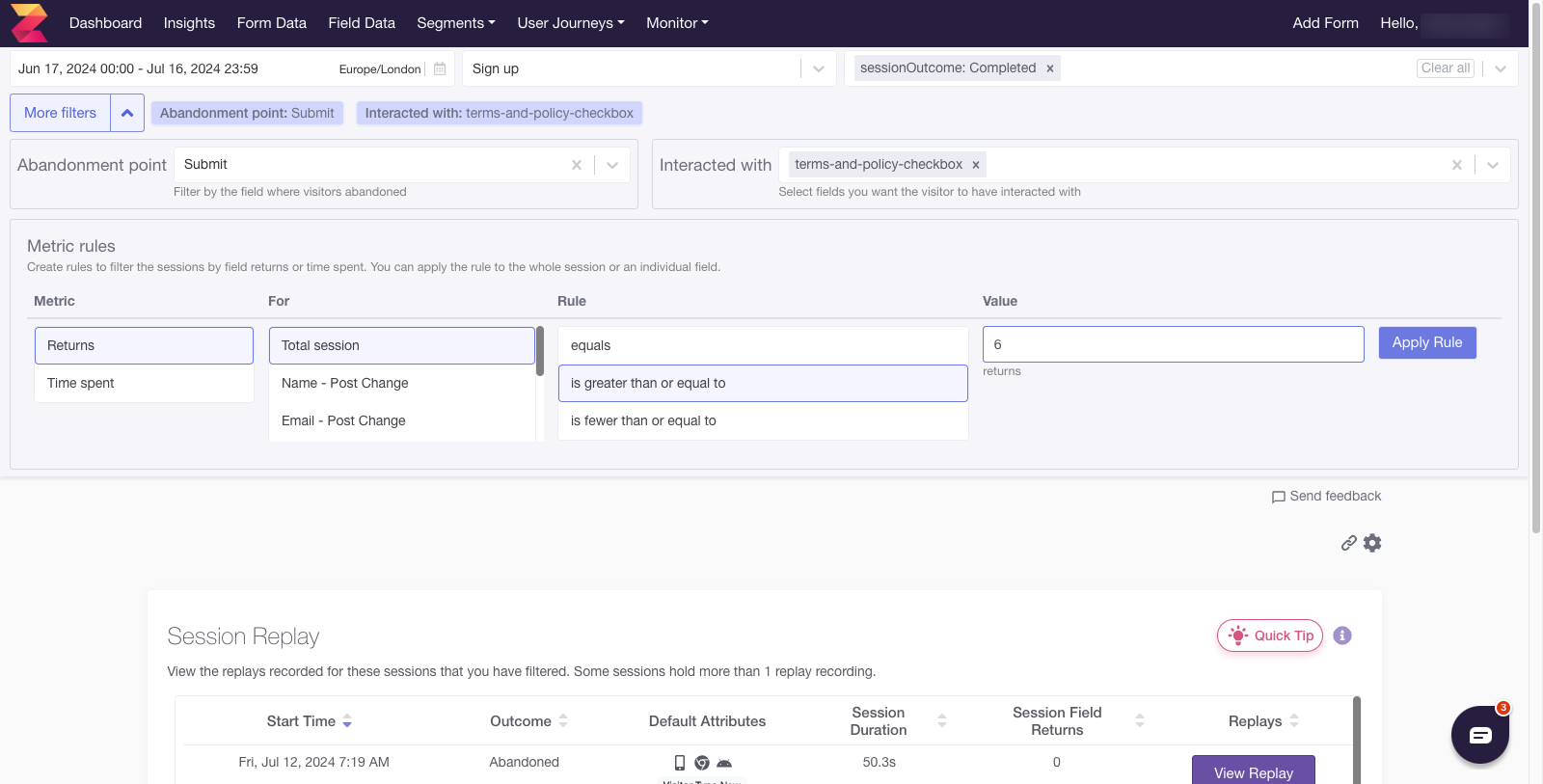Clear the Abandonment point Submit selection
The image size is (1543, 784).
click(x=577, y=165)
